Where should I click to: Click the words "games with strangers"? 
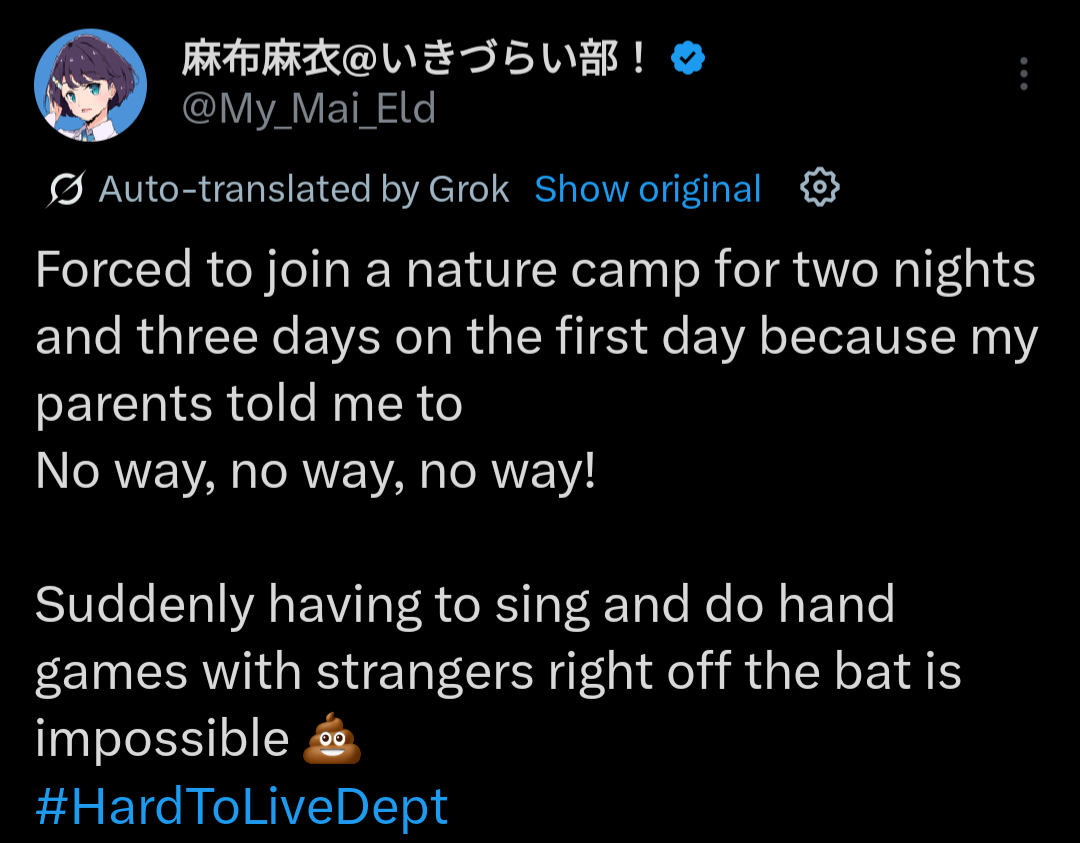pos(285,672)
